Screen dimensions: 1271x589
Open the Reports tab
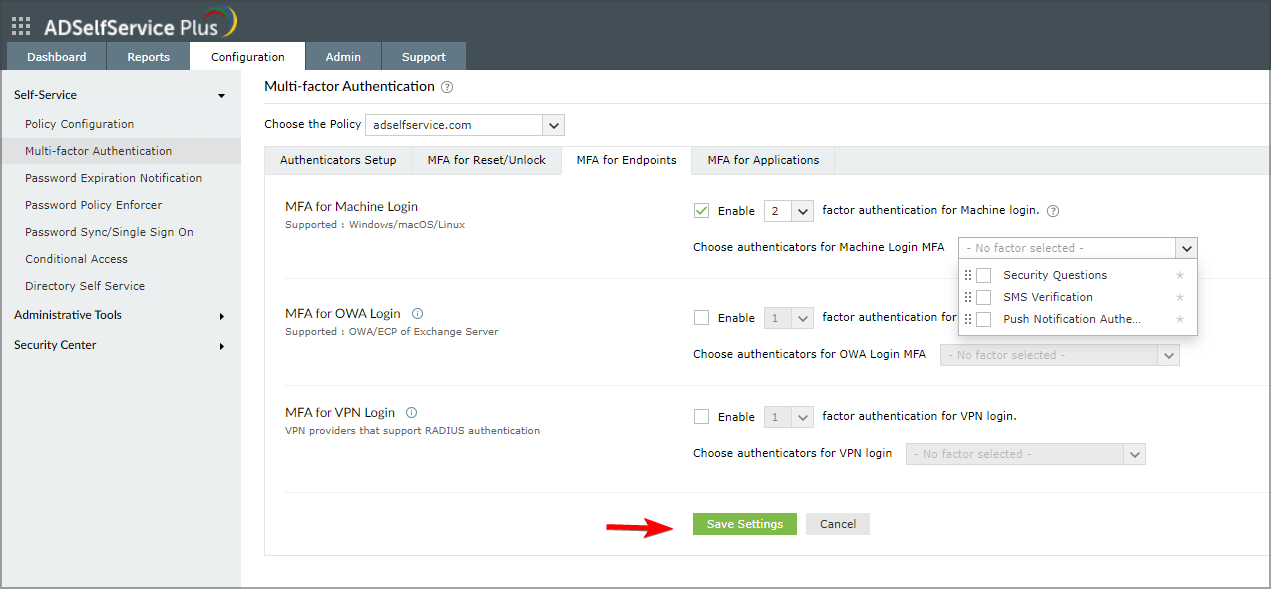point(148,57)
